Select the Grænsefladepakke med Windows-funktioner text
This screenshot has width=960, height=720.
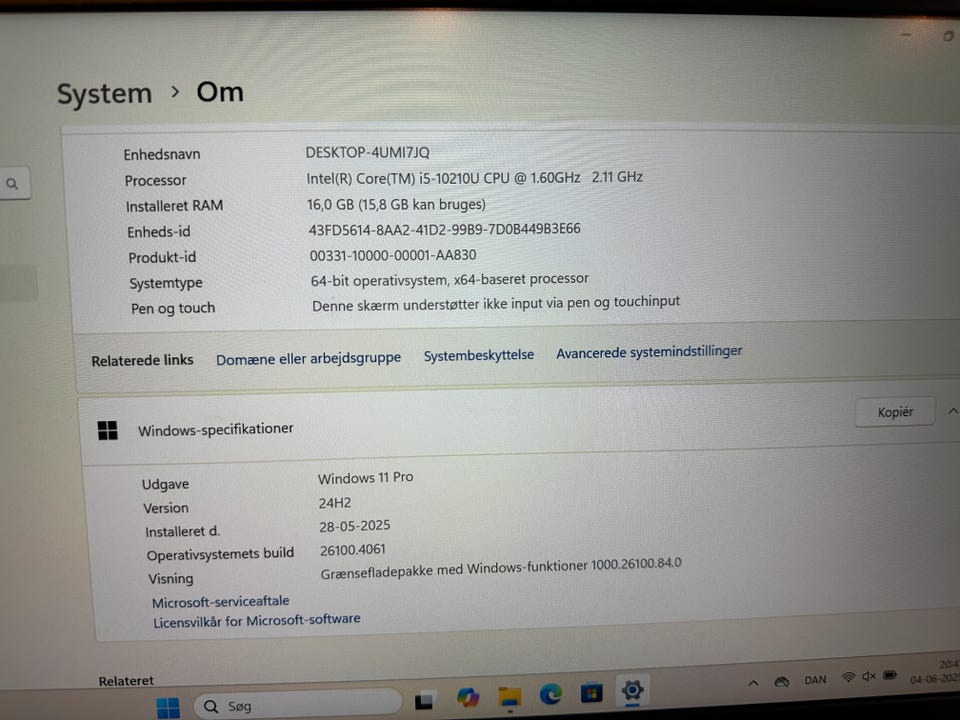pyautogui.click(x=501, y=568)
